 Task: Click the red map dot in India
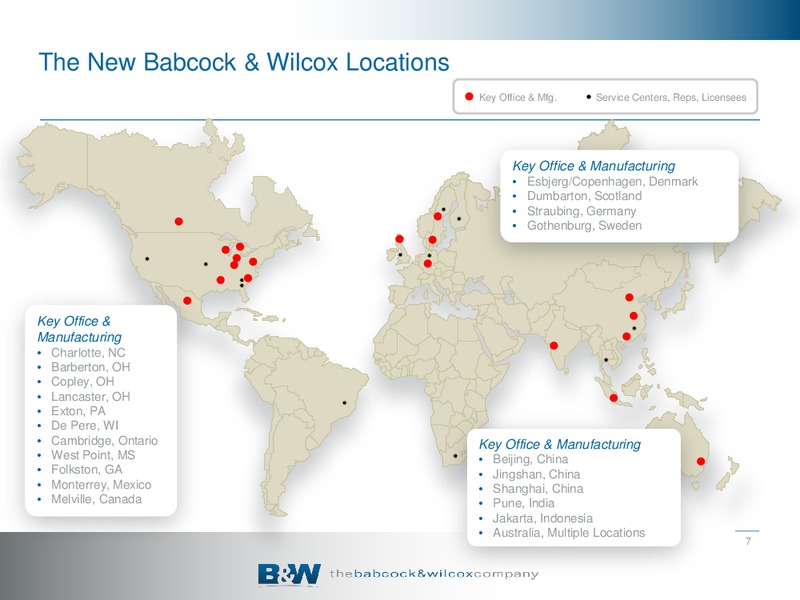click(x=554, y=346)
